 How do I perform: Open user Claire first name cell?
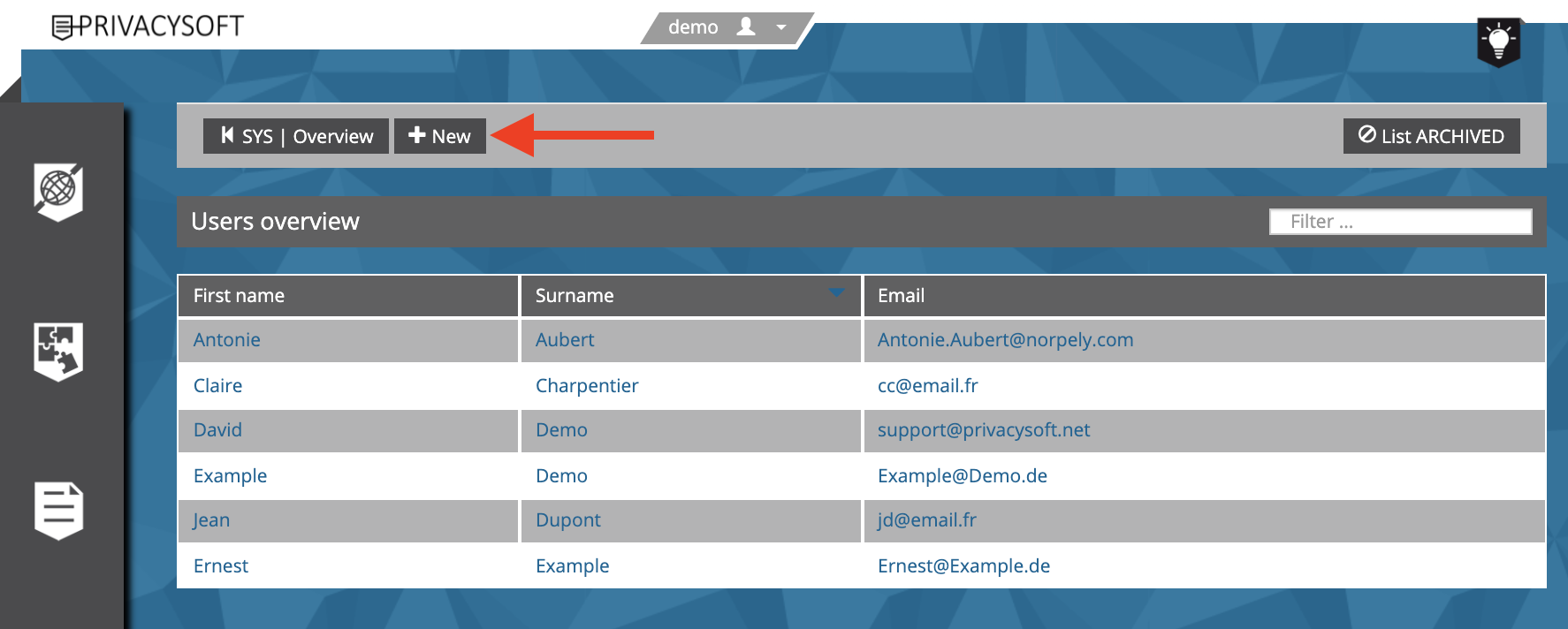(x=347, y=386)
